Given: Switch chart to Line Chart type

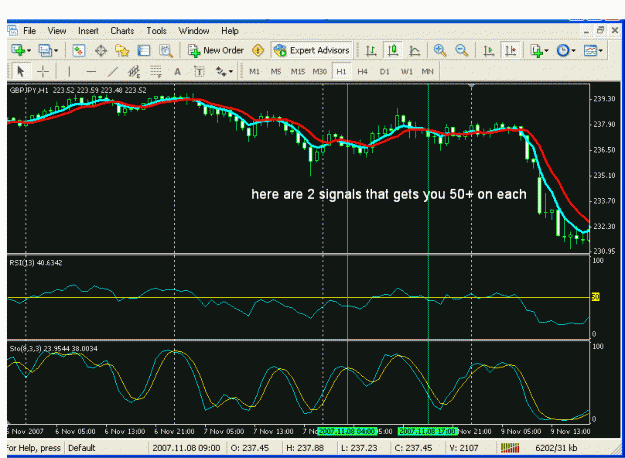Looking at the screenshot, I should (x=415, y=51).
